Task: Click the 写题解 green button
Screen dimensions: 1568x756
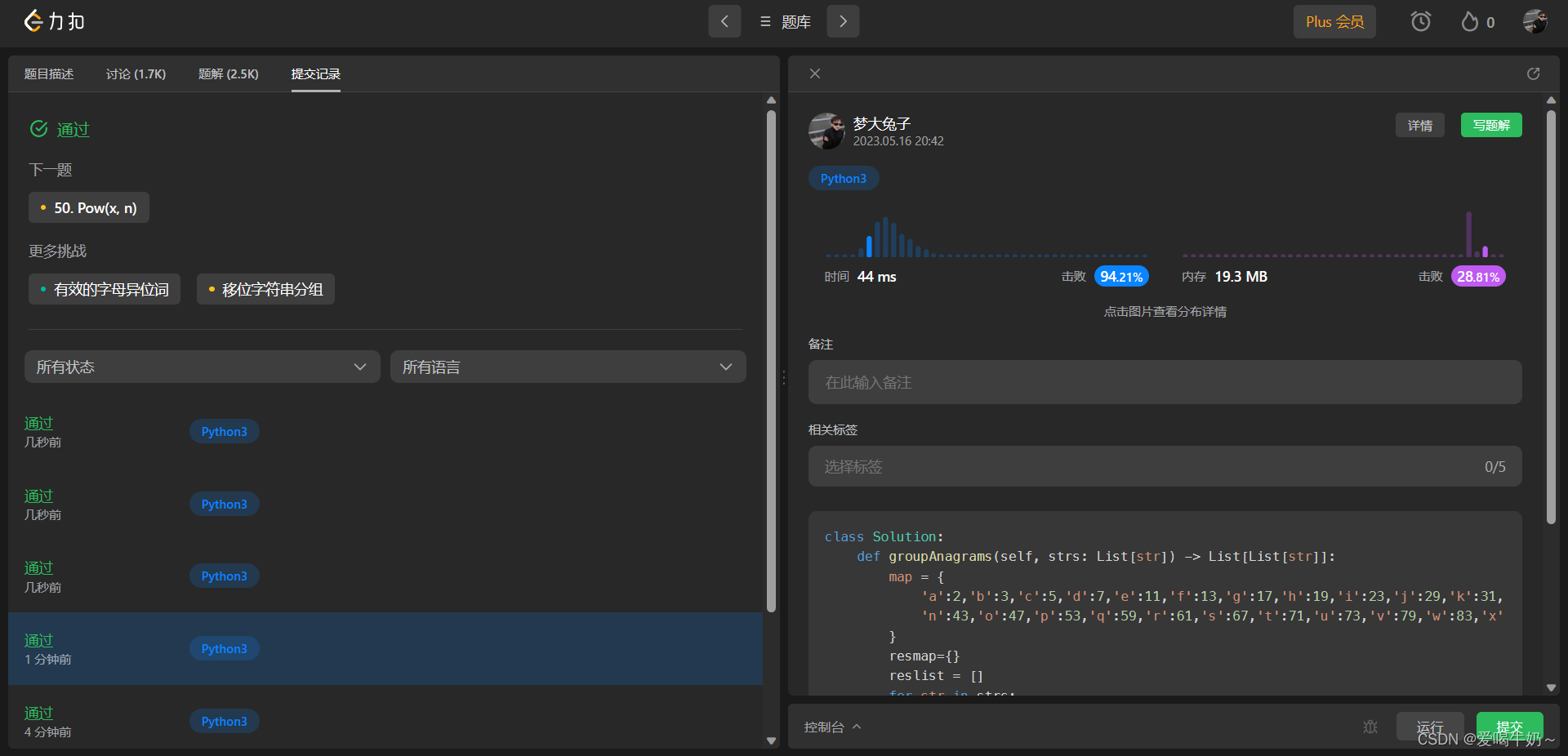Action: (1491, 125)
